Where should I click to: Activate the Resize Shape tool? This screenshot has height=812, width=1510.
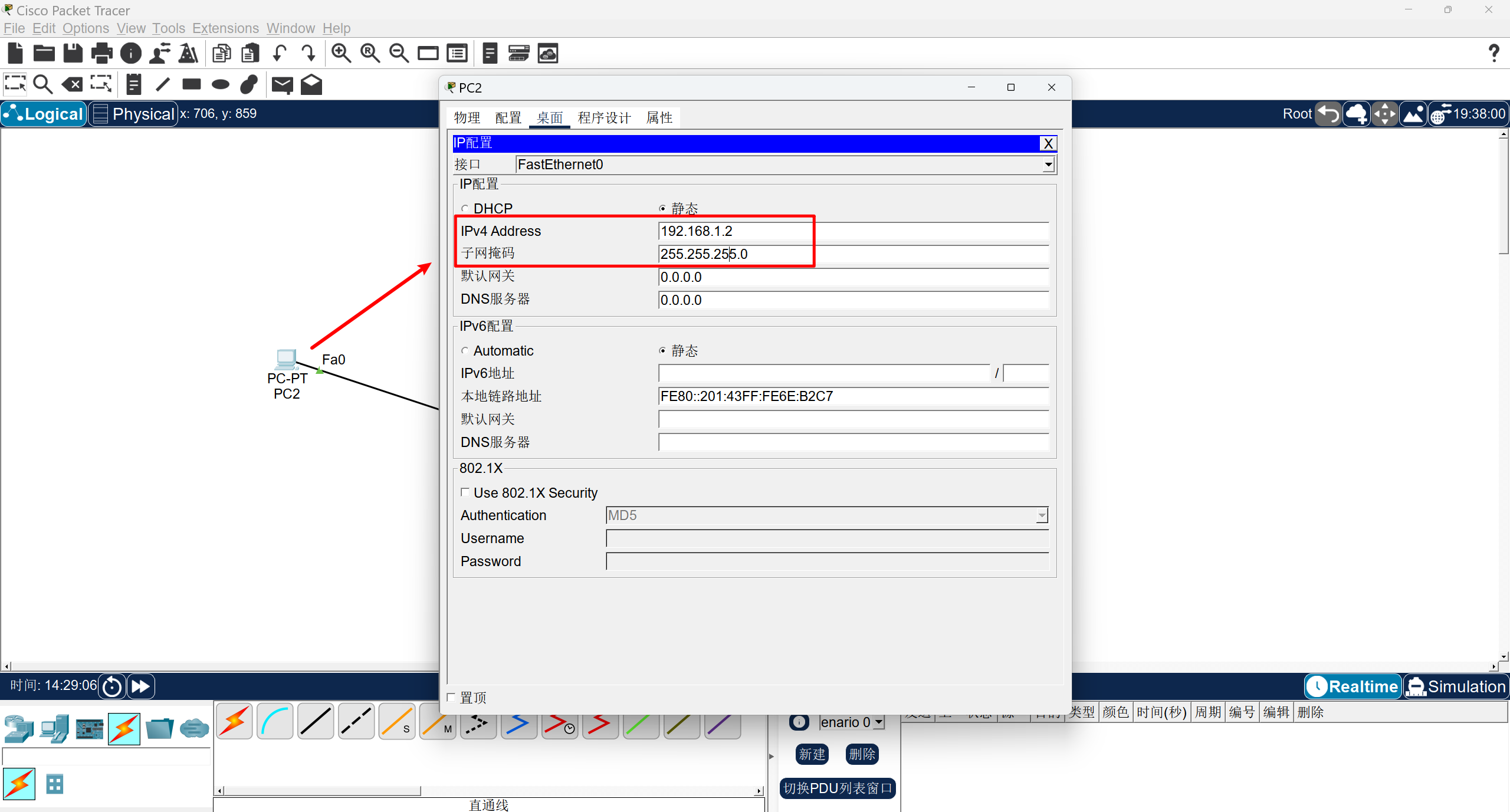tap(101, 84)
